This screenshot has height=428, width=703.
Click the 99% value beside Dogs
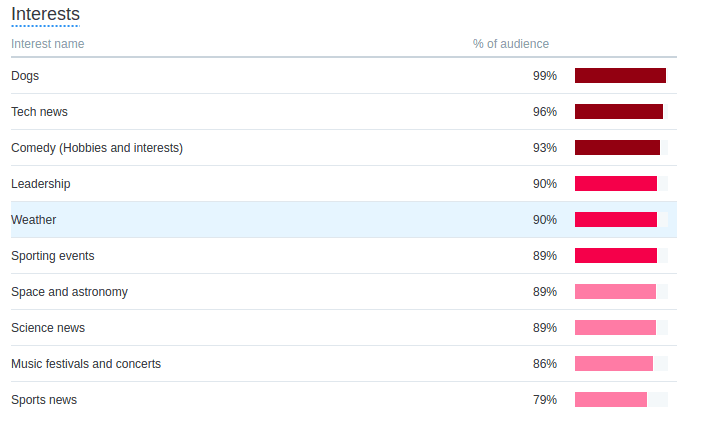pos(545,76)
